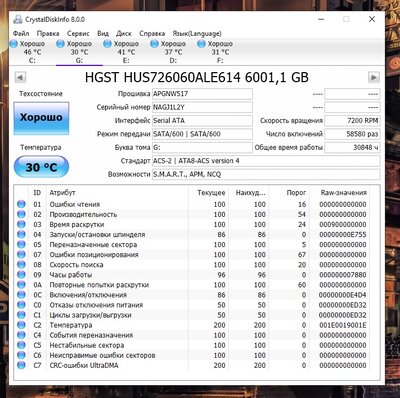Click status icon for C1 Циклы загрузки/выгрузки

click(21, 315)
